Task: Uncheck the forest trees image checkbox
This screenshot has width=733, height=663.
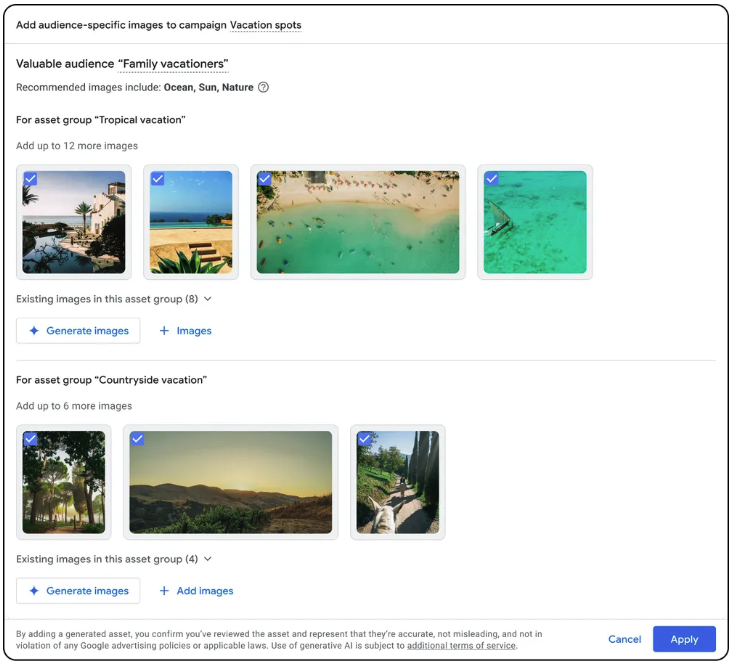Action: 31,439
